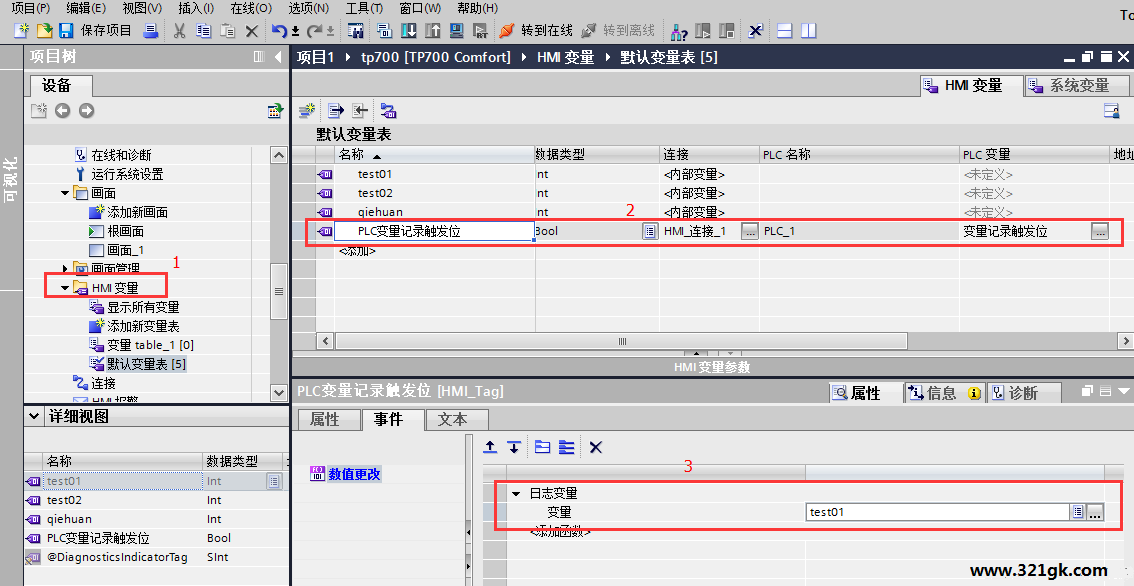This screenshot has width=1134, height=586.
Task: Open data type dropdown for Bool cell
Action: pyautogui.click(x=649, y=232)
